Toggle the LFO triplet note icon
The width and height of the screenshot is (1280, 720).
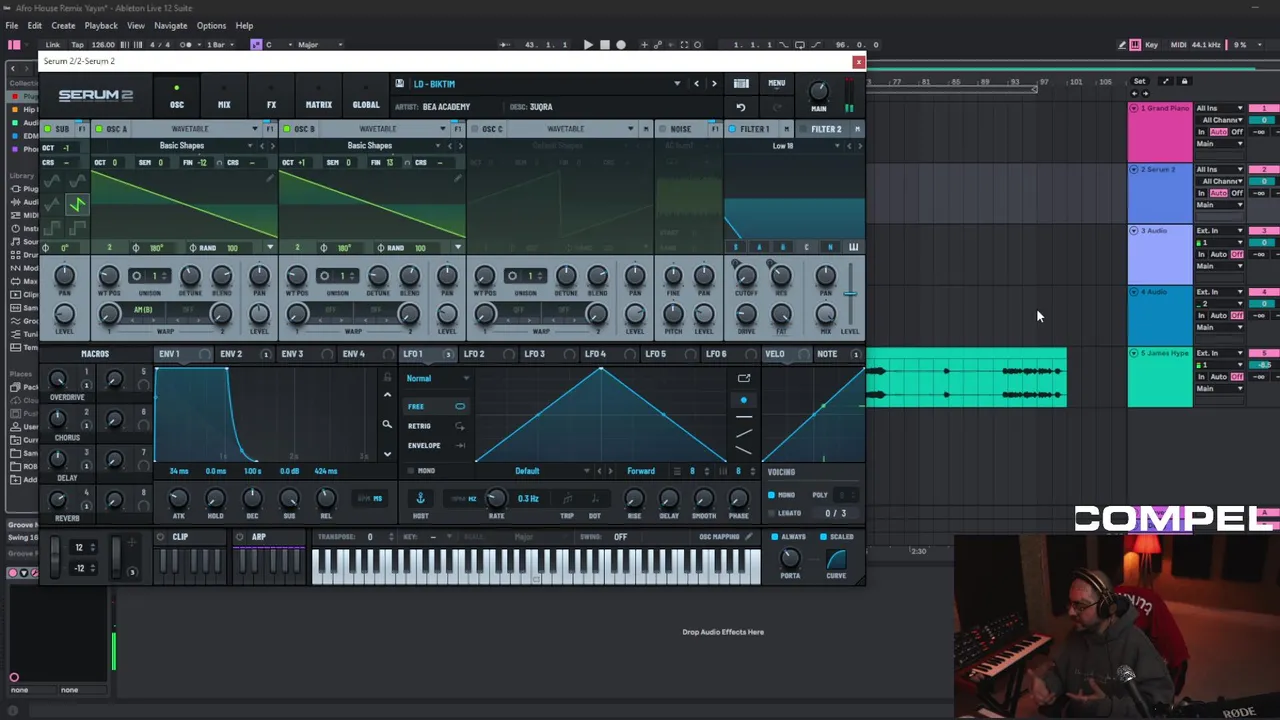point(567,498)
